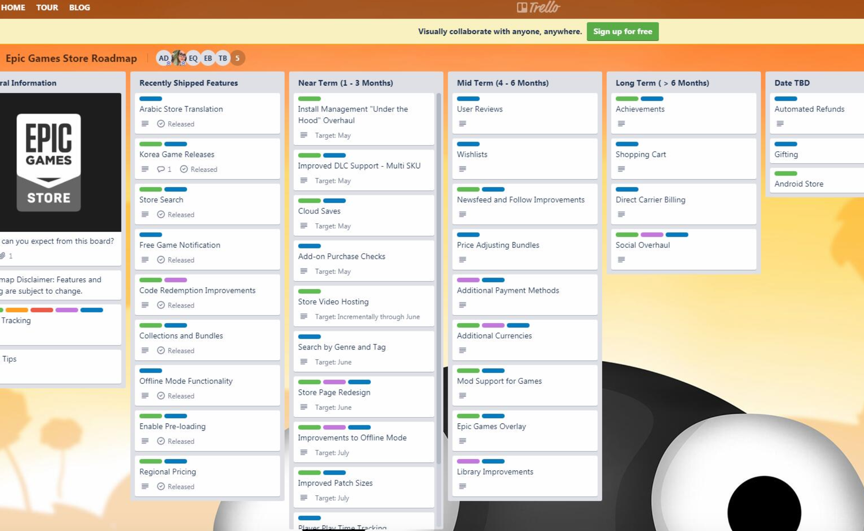
Task: Click description icon on User Reviews card
Action: (462, 124)
